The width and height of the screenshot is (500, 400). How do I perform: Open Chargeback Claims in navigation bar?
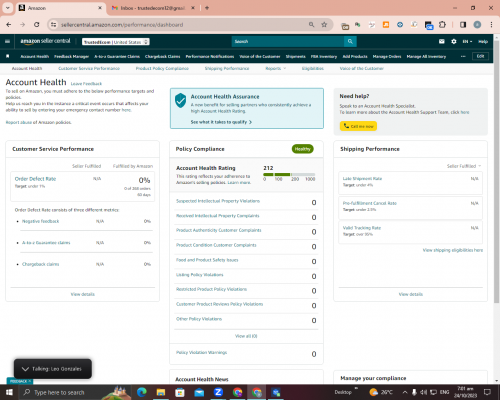[x=162, y=56]
